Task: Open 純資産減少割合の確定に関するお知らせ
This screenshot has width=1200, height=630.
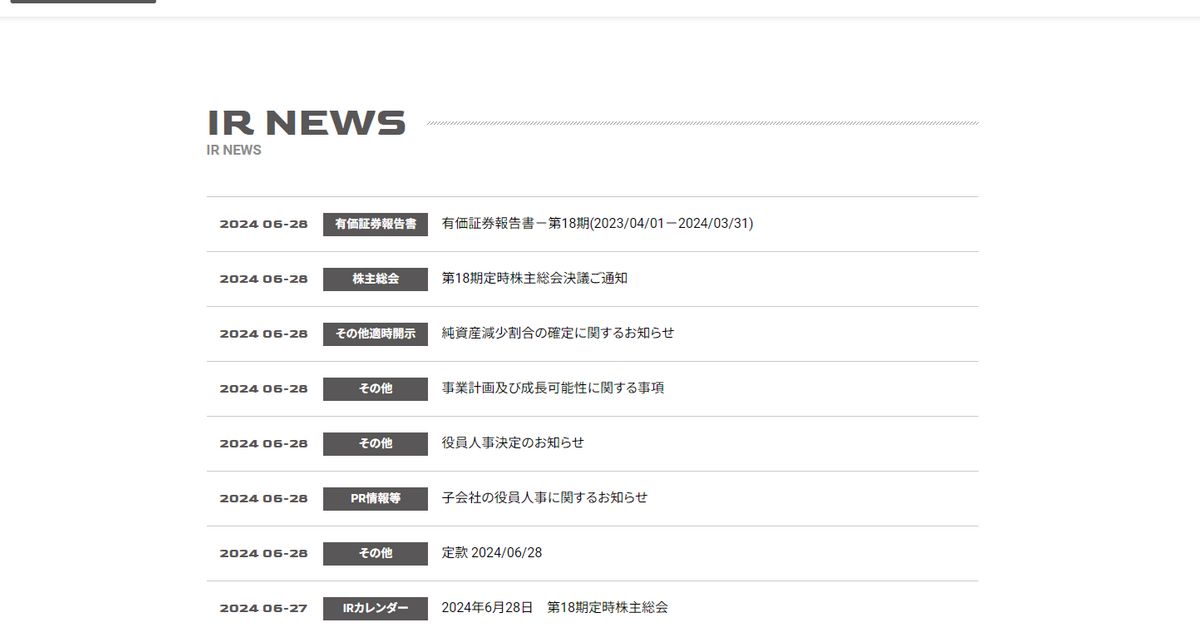Action: 558,333
